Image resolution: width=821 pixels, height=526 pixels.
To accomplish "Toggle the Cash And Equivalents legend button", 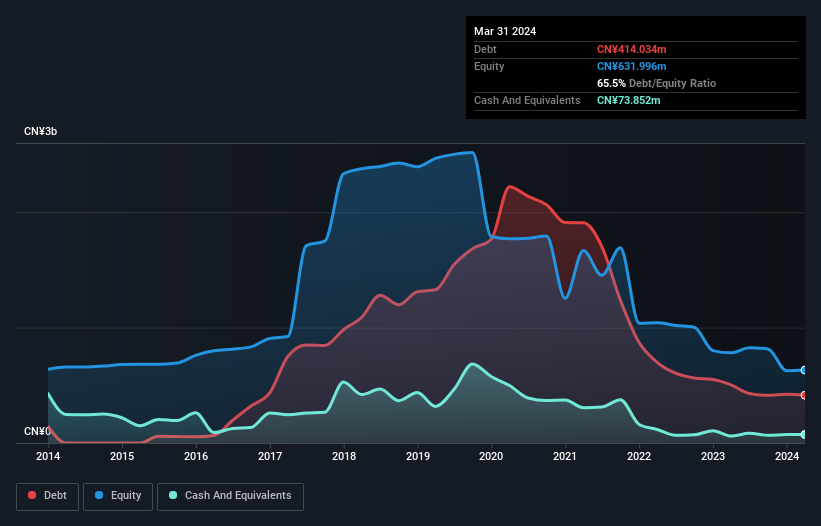I will (x=230, y=496).
